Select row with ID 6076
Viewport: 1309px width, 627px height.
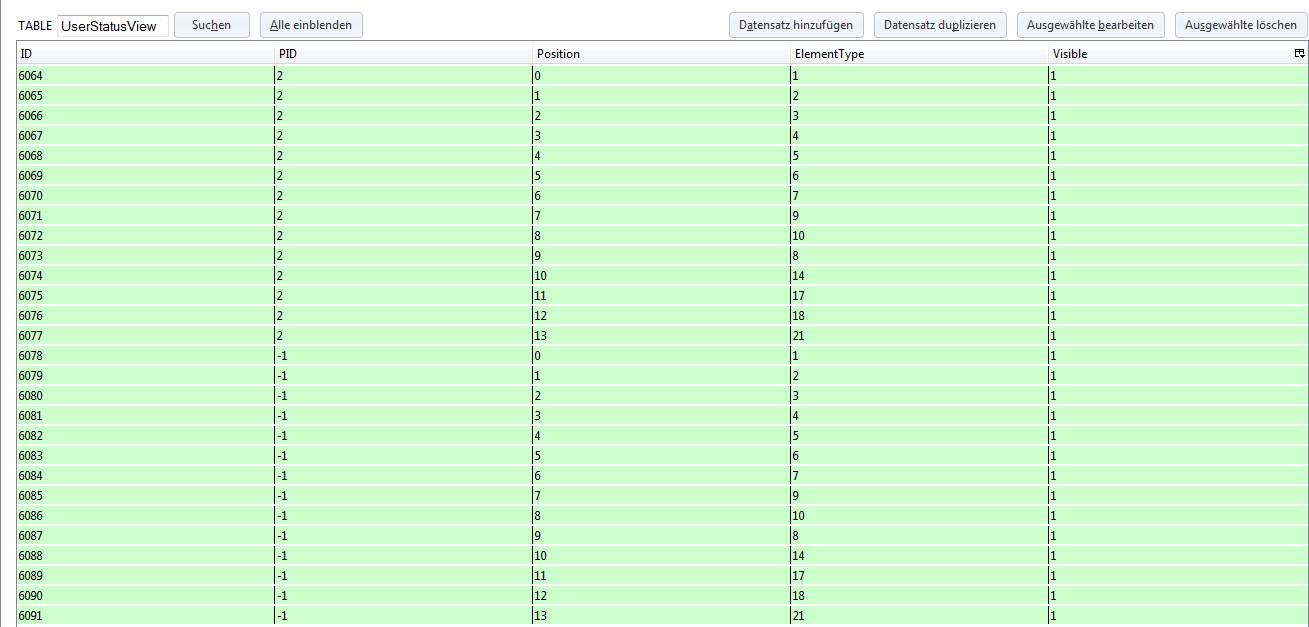[x=661, y=316]
